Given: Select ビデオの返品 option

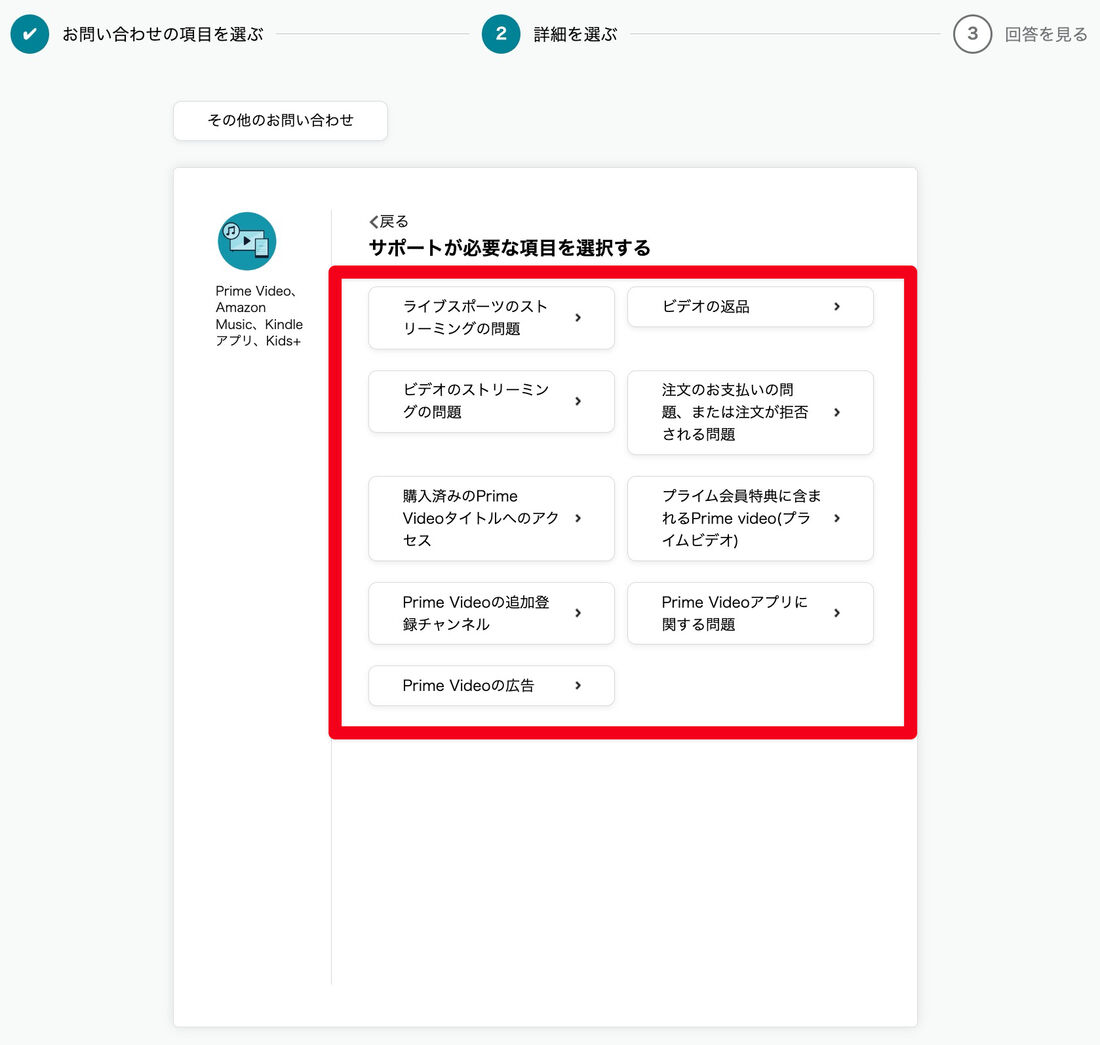Looking at the screenshot, I should tap(750, 306).
